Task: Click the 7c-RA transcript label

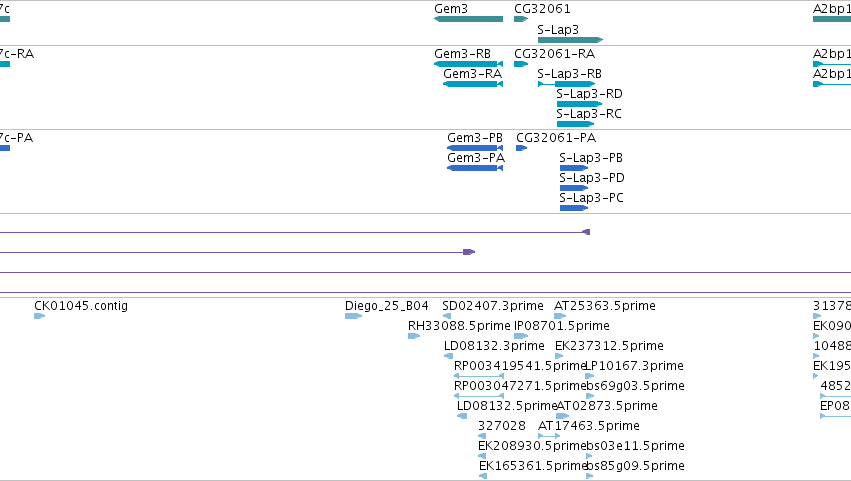Action: coord(16,54)
